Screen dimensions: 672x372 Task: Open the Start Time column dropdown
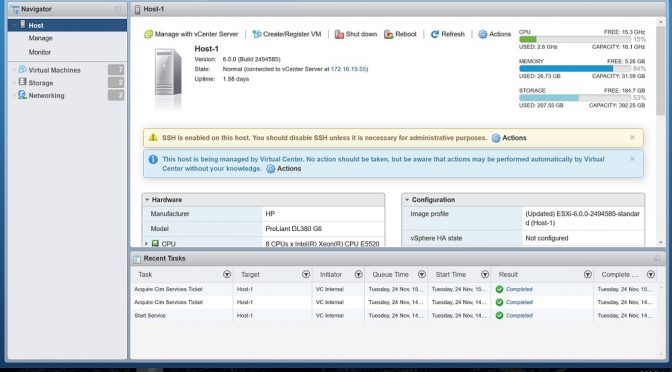point(485,274)
